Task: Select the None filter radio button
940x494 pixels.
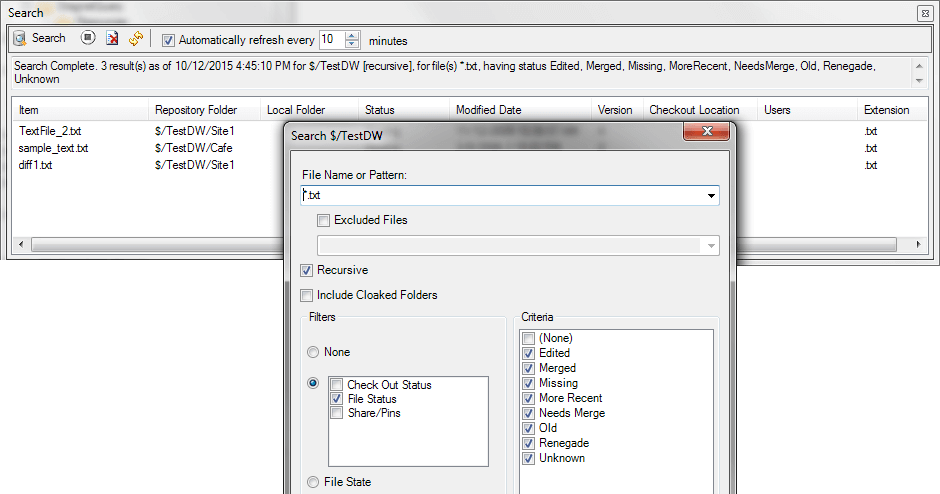Action: coord(314,352)
